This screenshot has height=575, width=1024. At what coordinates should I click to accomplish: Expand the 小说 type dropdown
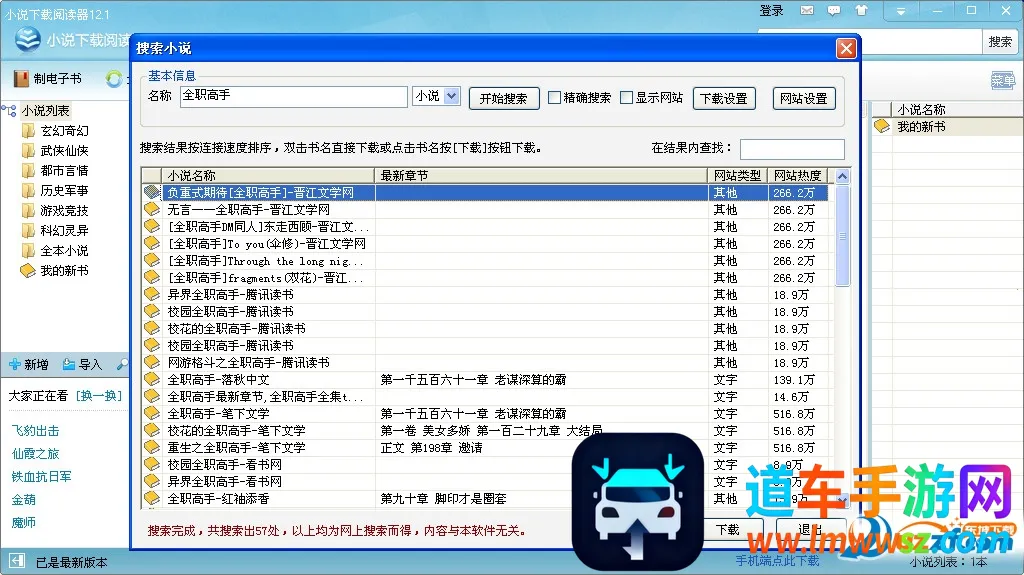[451, 96]
